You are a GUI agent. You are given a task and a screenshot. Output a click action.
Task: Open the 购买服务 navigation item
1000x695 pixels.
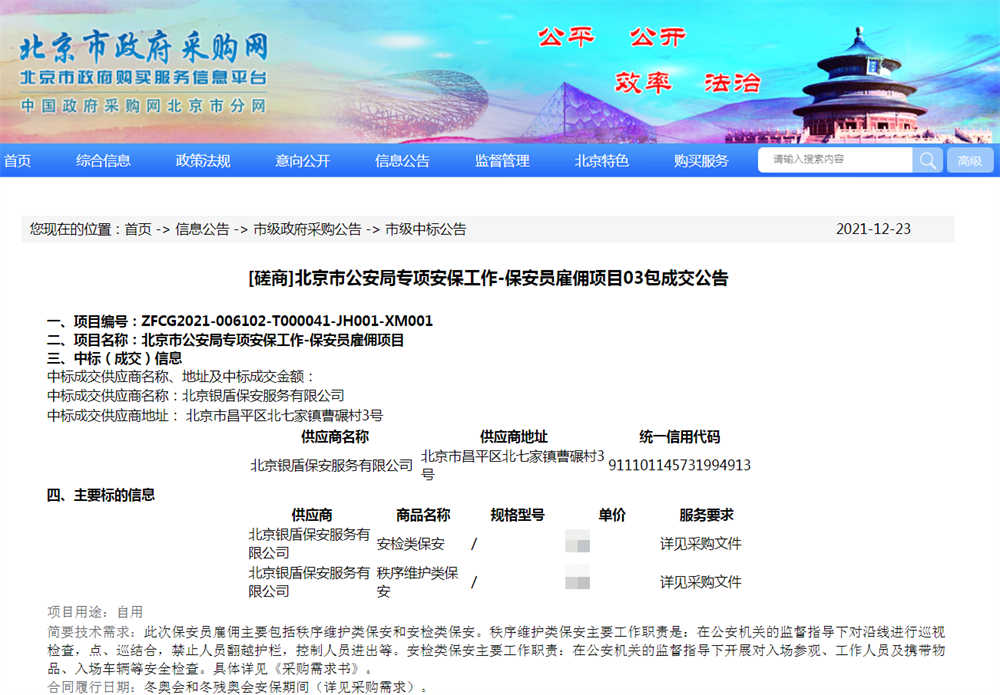(x=700, y=160)
